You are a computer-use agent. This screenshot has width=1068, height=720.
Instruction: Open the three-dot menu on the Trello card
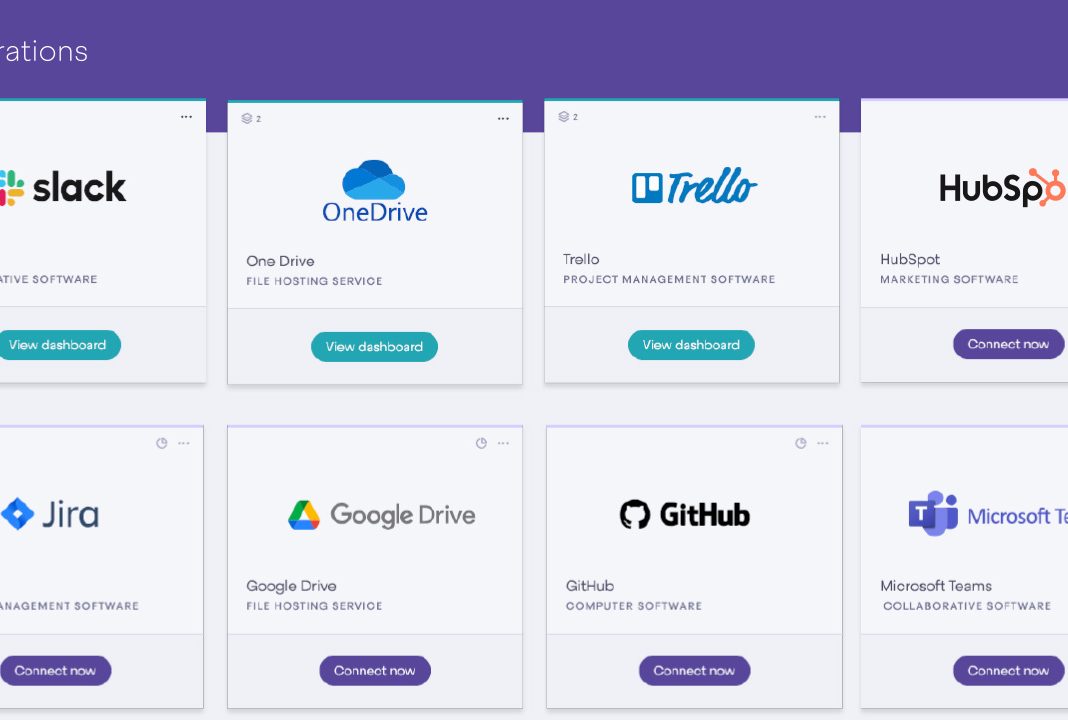click(820, 117)
